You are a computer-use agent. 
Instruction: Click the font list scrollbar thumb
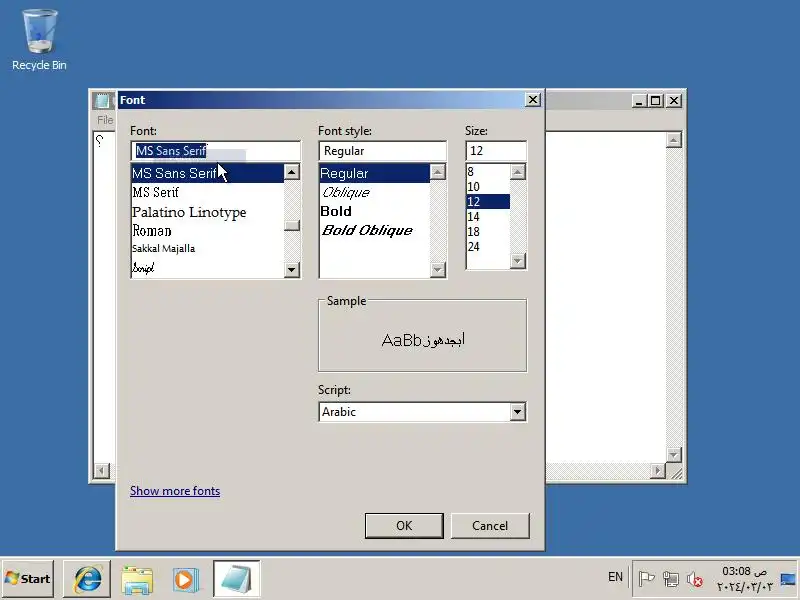point(291,225)
